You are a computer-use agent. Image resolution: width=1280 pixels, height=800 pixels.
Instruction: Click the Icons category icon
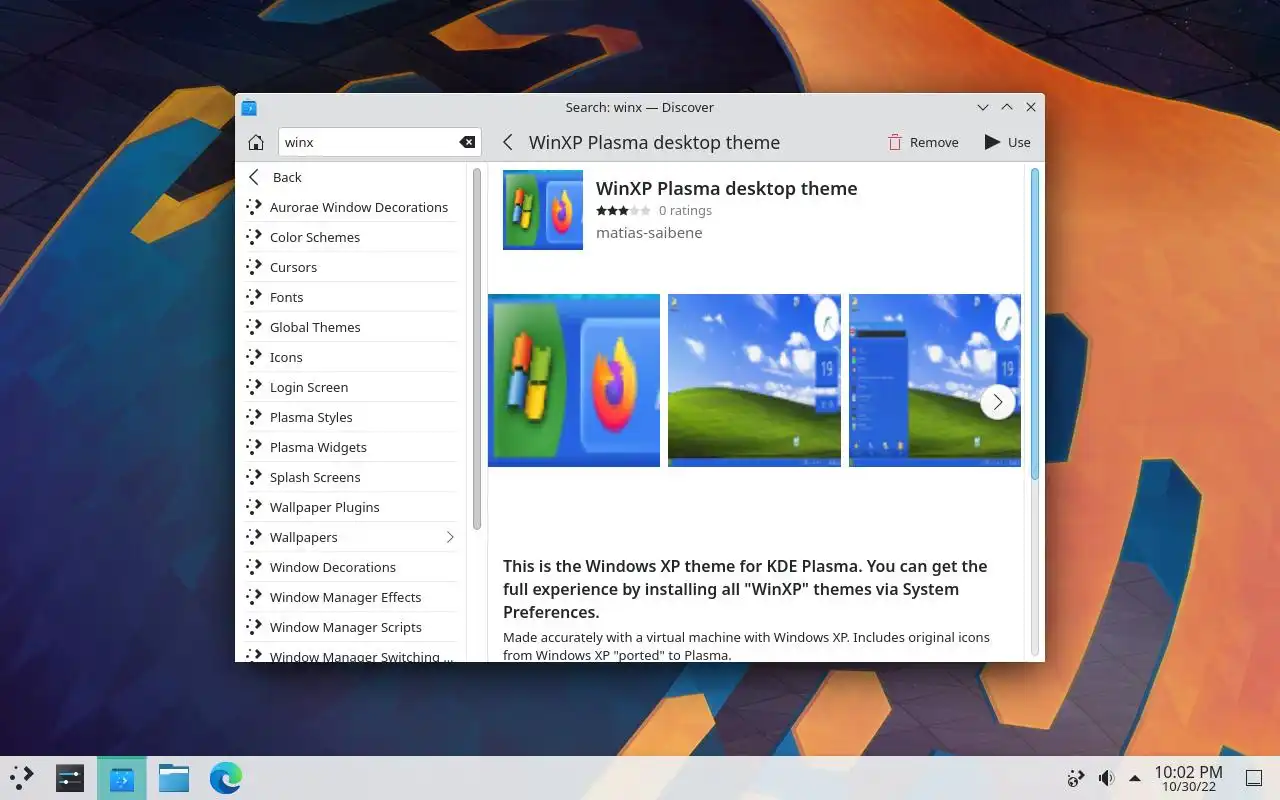(254, 357)
